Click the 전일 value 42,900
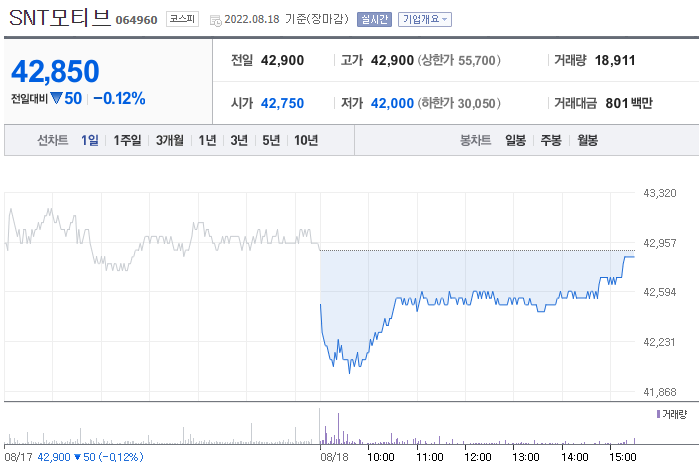 [x=282, y=60]
